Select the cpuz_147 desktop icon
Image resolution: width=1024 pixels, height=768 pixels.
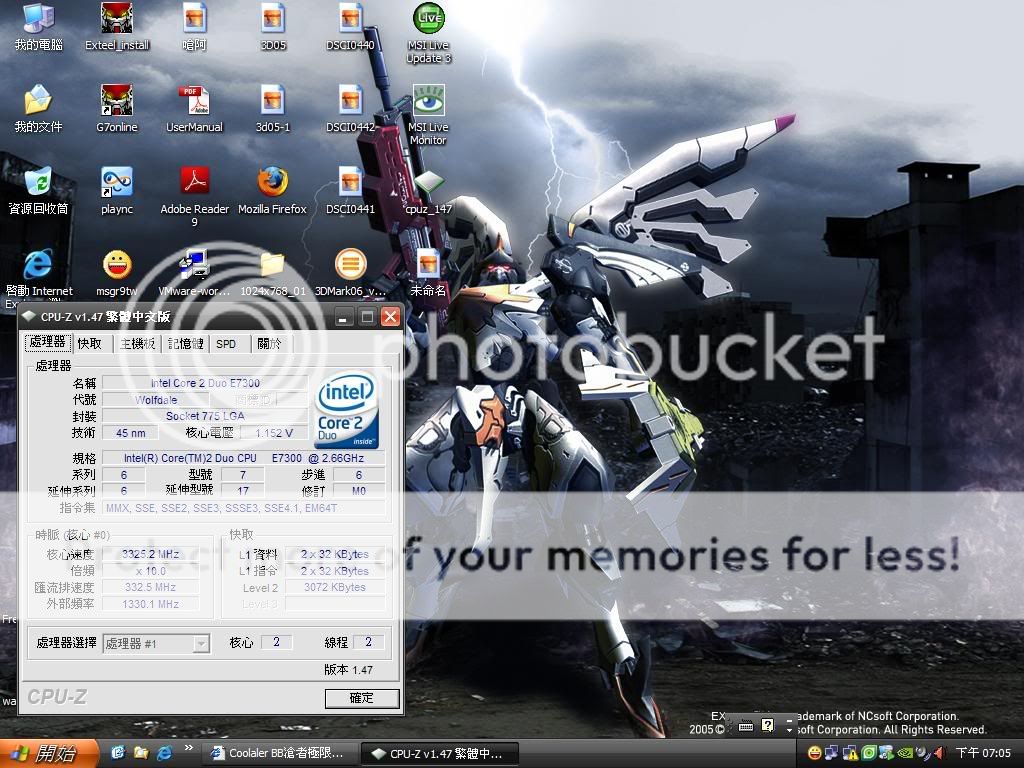pos(428,192)
